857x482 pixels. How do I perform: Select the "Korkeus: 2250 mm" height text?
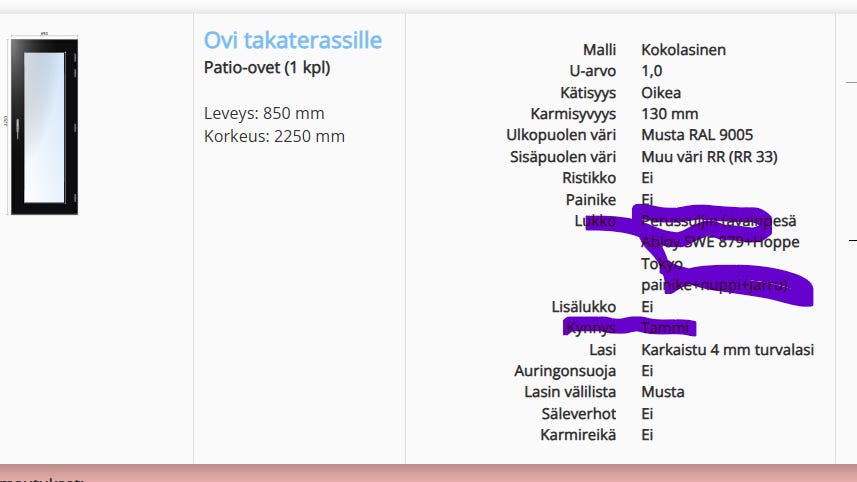coord(274,136)
